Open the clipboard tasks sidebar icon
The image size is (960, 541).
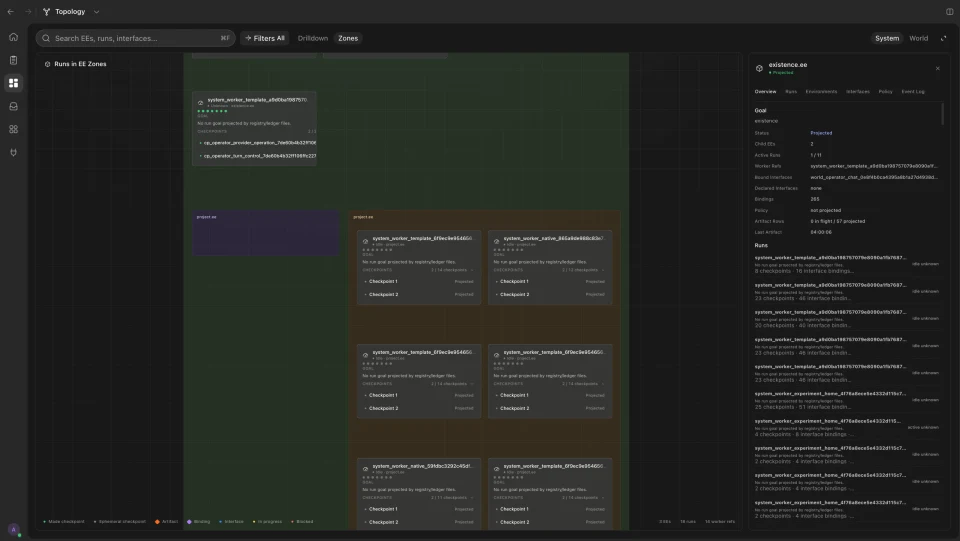click(13, 60)
